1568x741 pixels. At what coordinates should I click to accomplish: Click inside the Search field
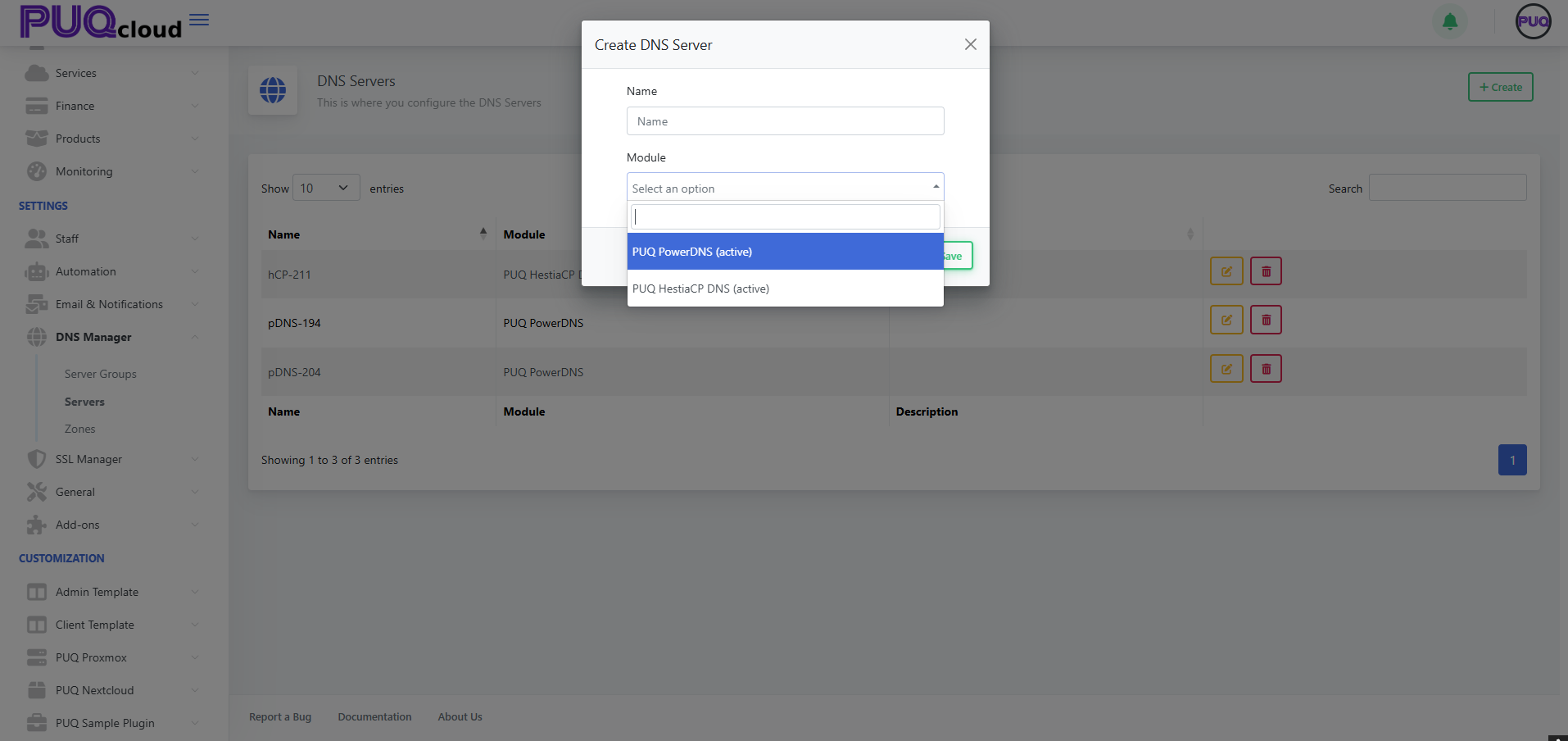click(1446, 188)
